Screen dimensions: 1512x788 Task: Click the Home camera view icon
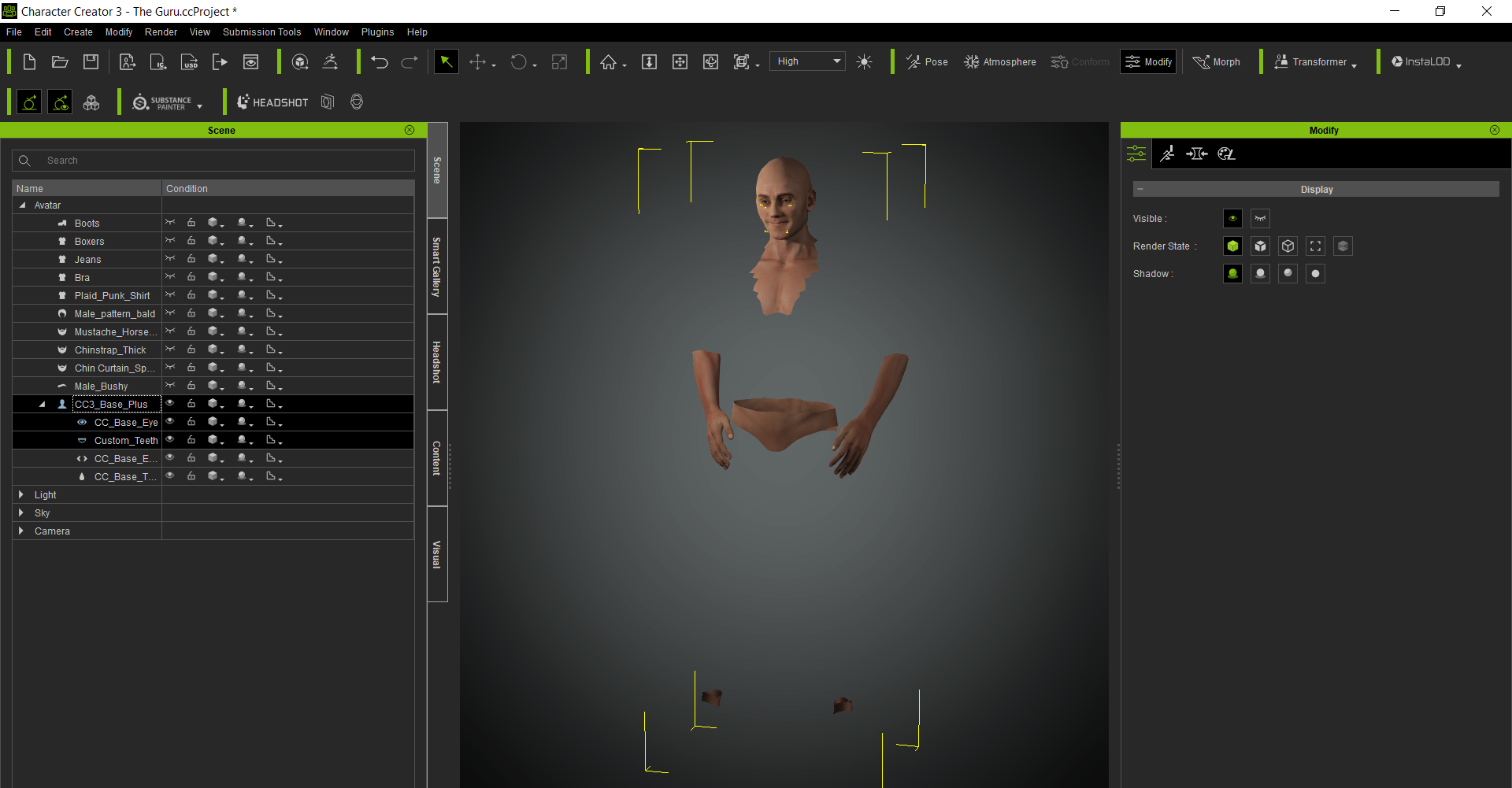pos(608,62)
